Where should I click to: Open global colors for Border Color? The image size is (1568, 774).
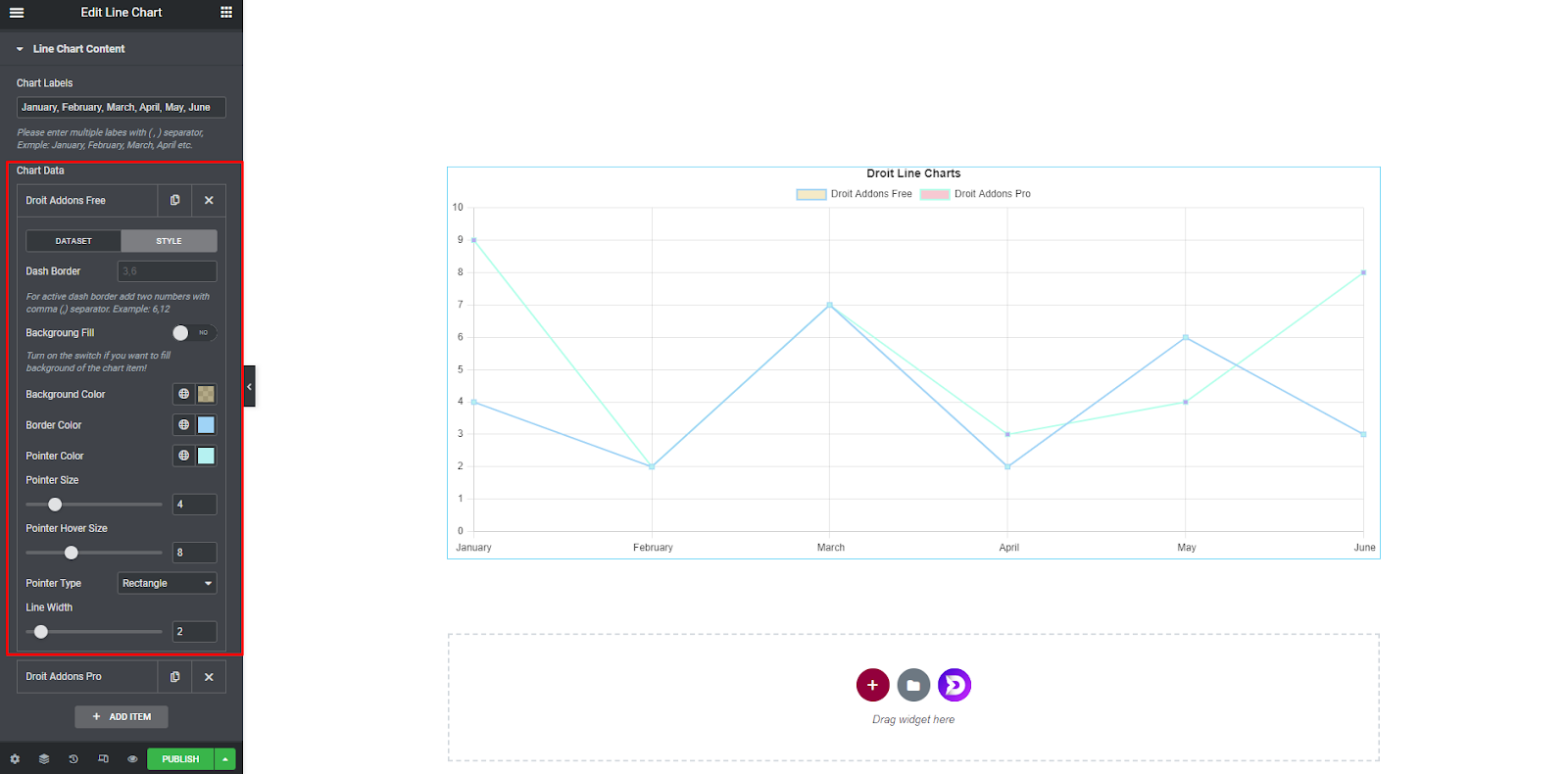(183, 425)
